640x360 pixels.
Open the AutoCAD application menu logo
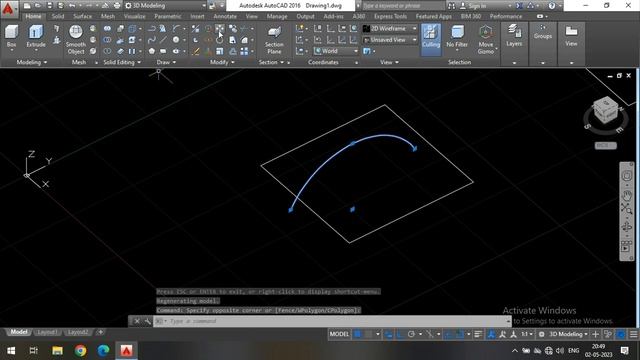tap(8, 8)
